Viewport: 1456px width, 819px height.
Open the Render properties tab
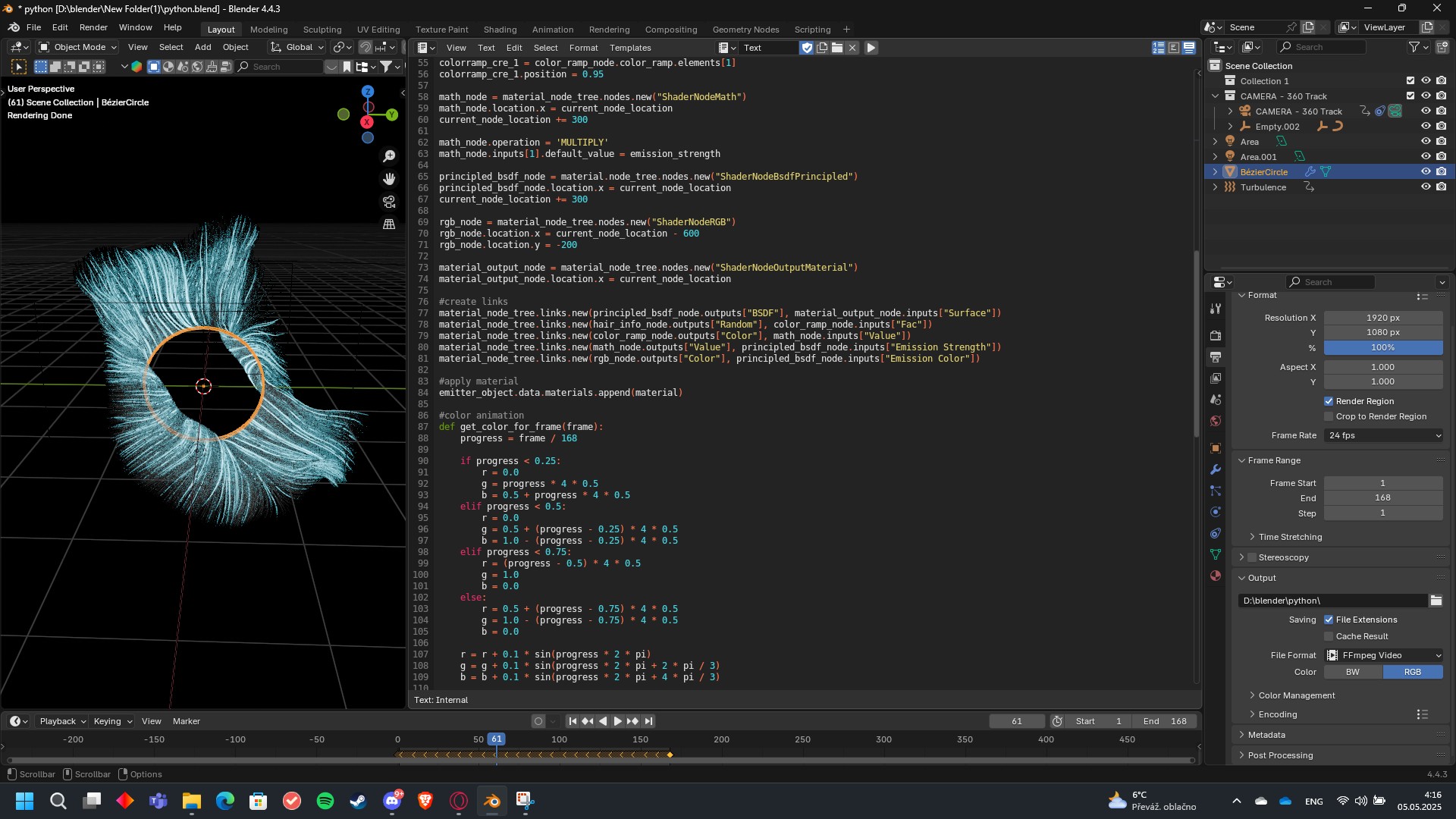coord(1216,335)
